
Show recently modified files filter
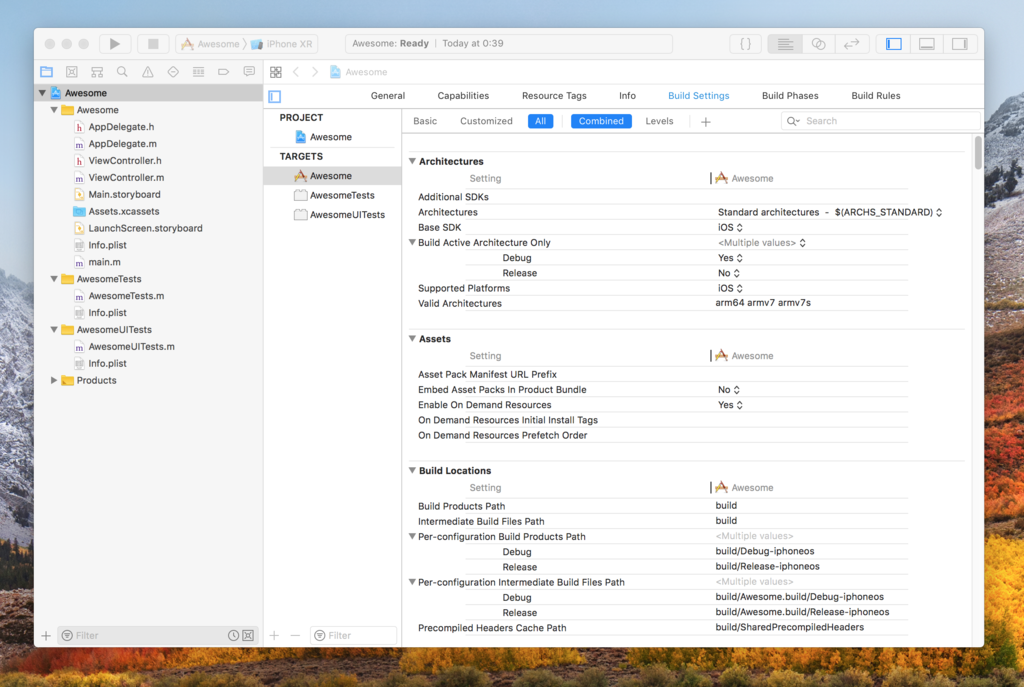(233, 635)
